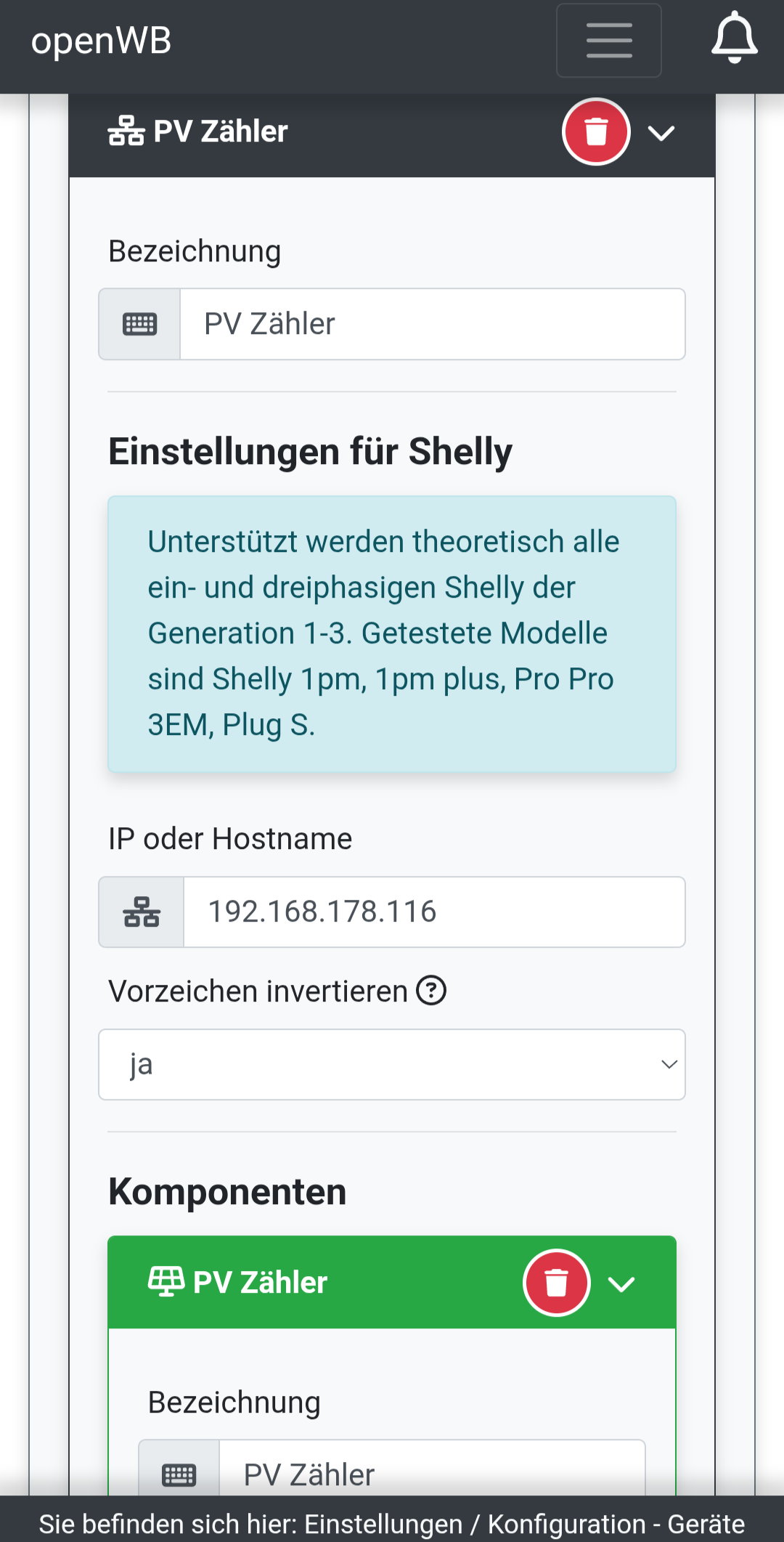Screen dimensions: 784x1542
Task: Edit the device Bezeichnung text field
Action: coord(432,324)
